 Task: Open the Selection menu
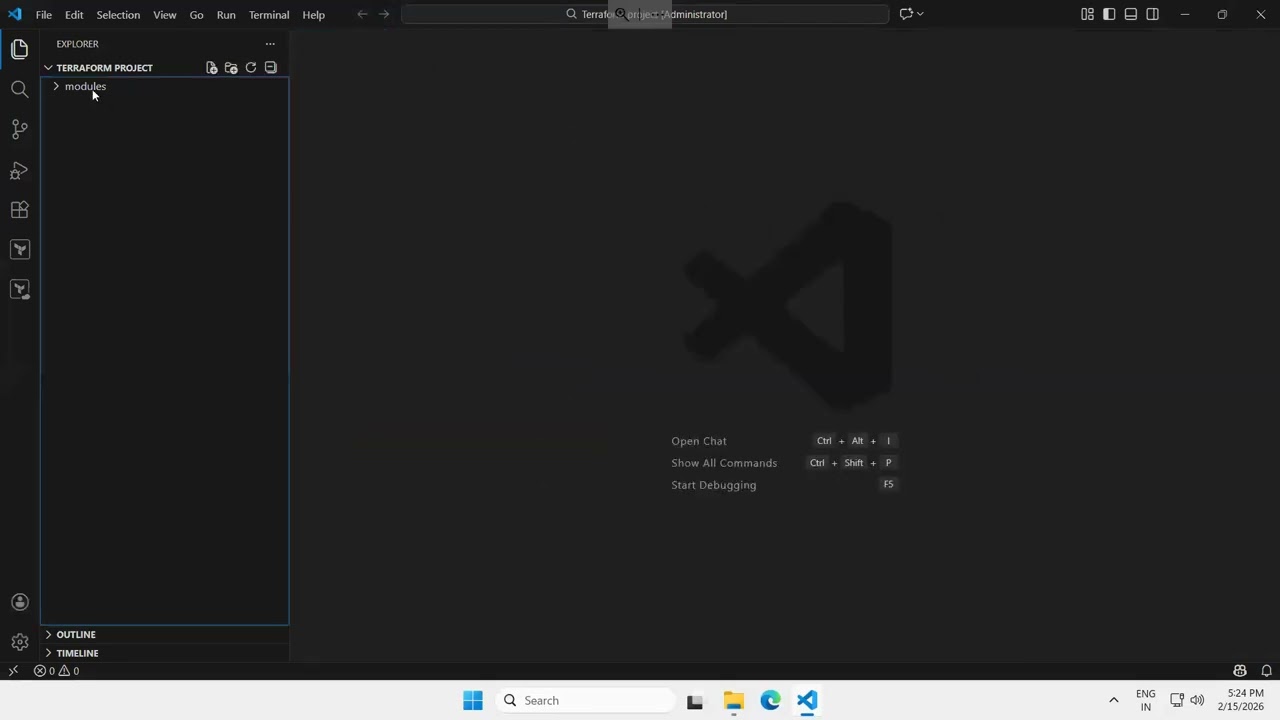coord(118,15)
